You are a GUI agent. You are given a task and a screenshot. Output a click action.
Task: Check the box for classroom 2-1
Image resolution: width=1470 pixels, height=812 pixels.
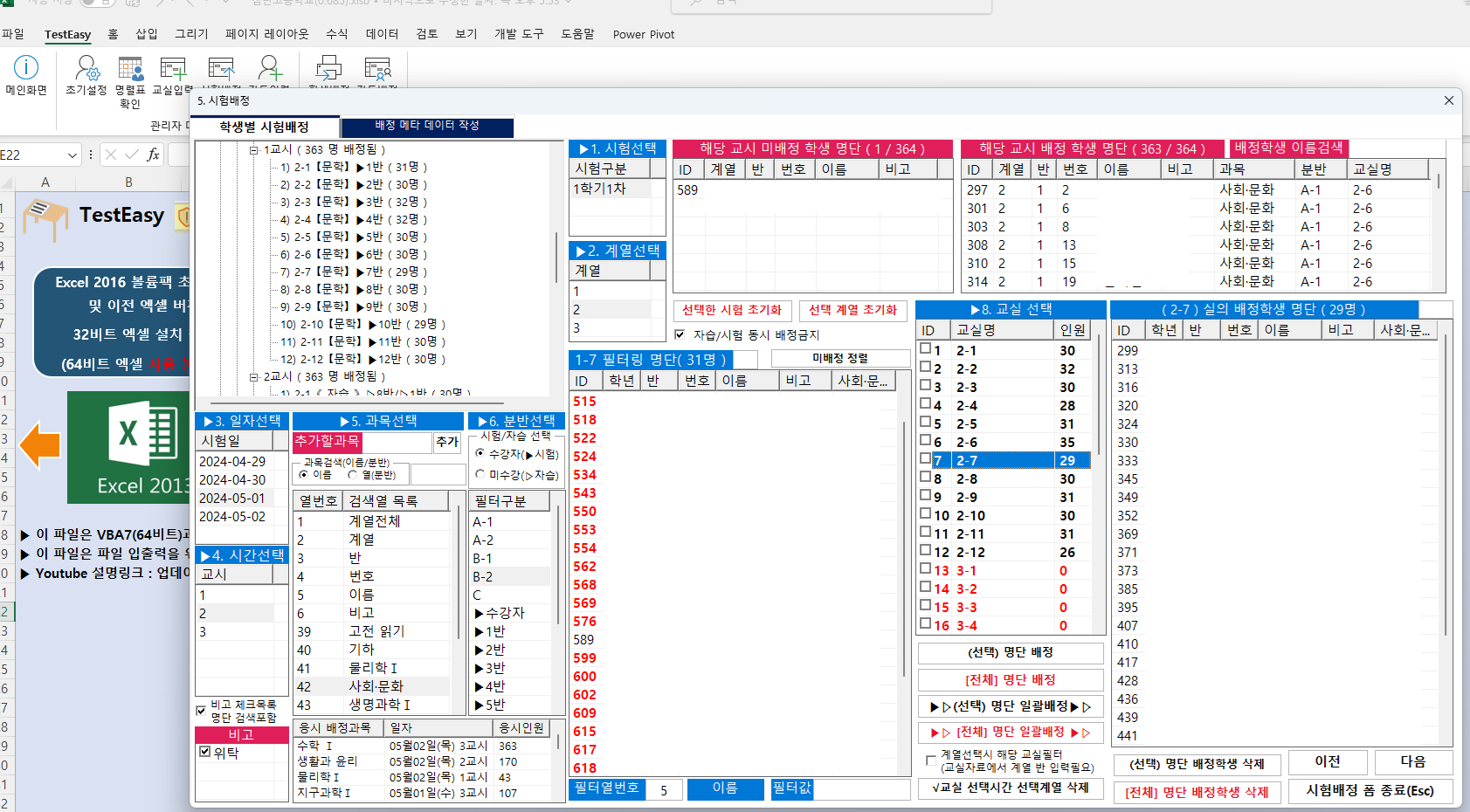pyautogui.click(x=926, y=349)
